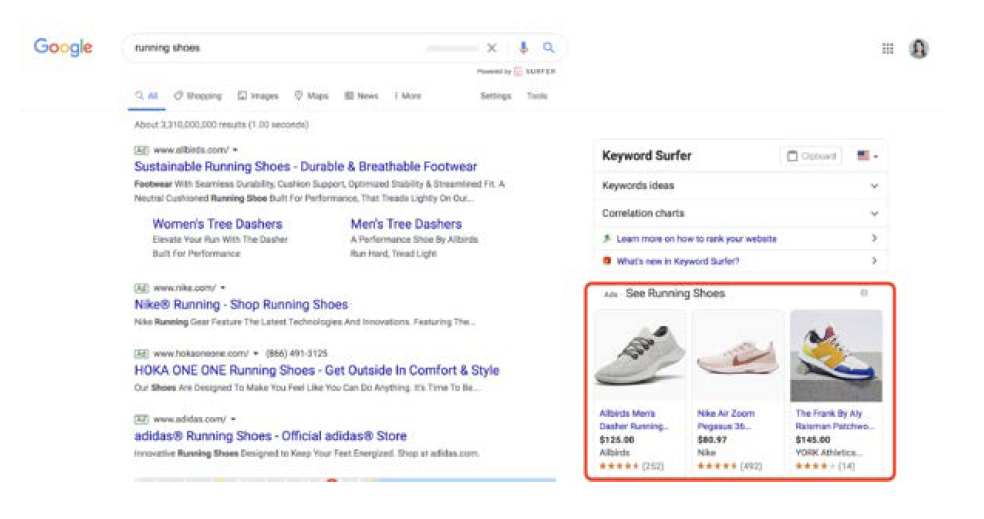Click the (866) 491-3125 phone number
This screenshot has height=519, width=984.
click(297, 353)
